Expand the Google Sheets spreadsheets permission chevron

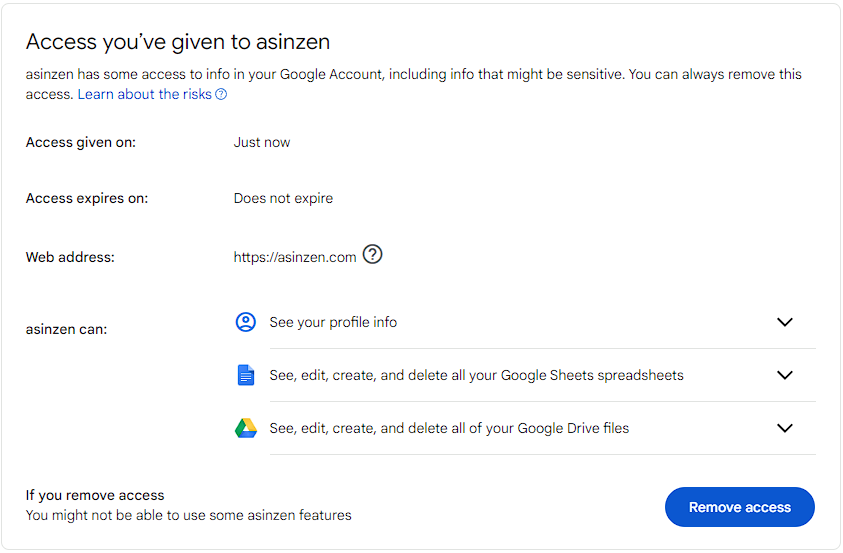coord(785,375)
